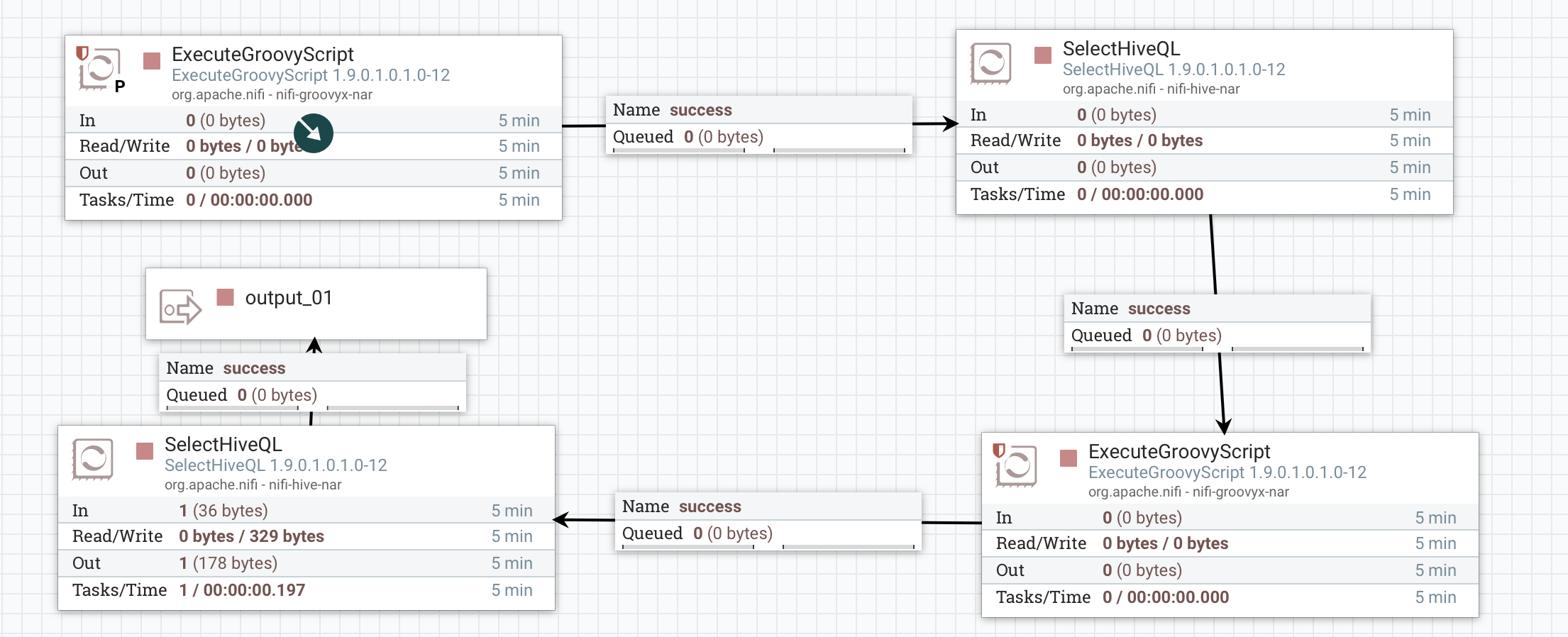The width and height of the screenshot is (1568, 637).
Task: Click back pressure bars on connection from P-marked ExecuteGroovyScript
Action: click(759, 150)
